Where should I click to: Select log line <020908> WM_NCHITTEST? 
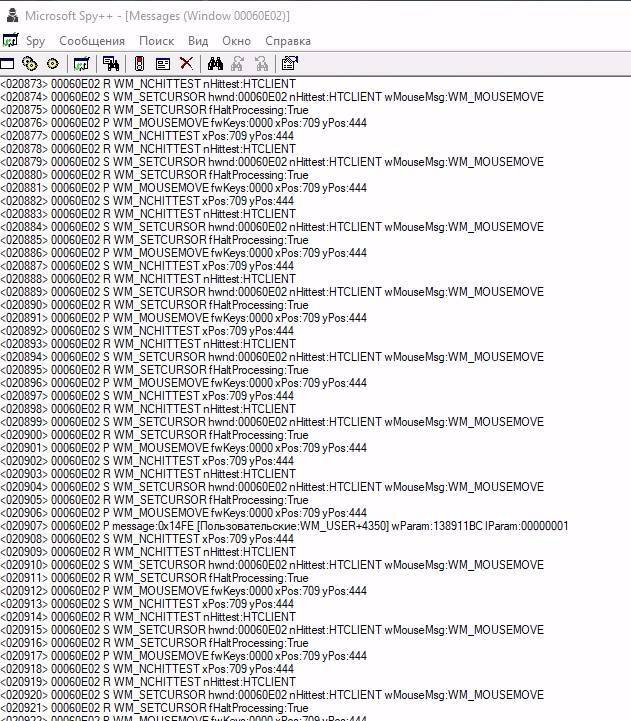(x=147, y=539)
